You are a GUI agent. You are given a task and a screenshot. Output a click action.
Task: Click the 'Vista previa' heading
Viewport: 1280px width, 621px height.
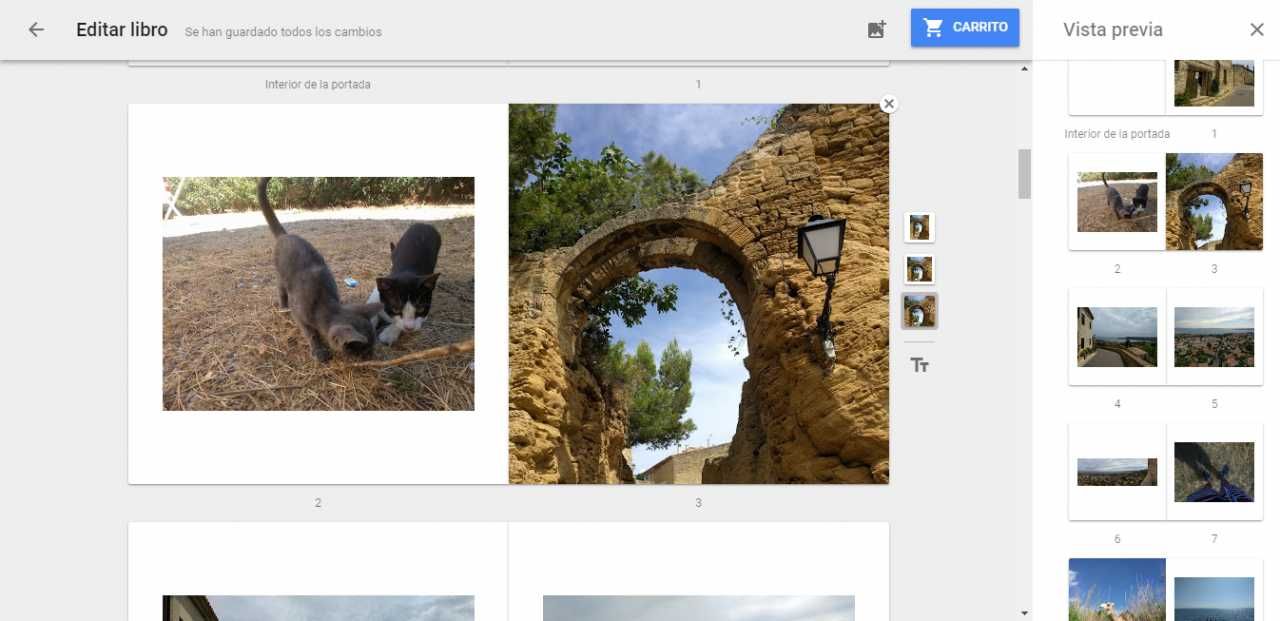(x=1113, y=30)
